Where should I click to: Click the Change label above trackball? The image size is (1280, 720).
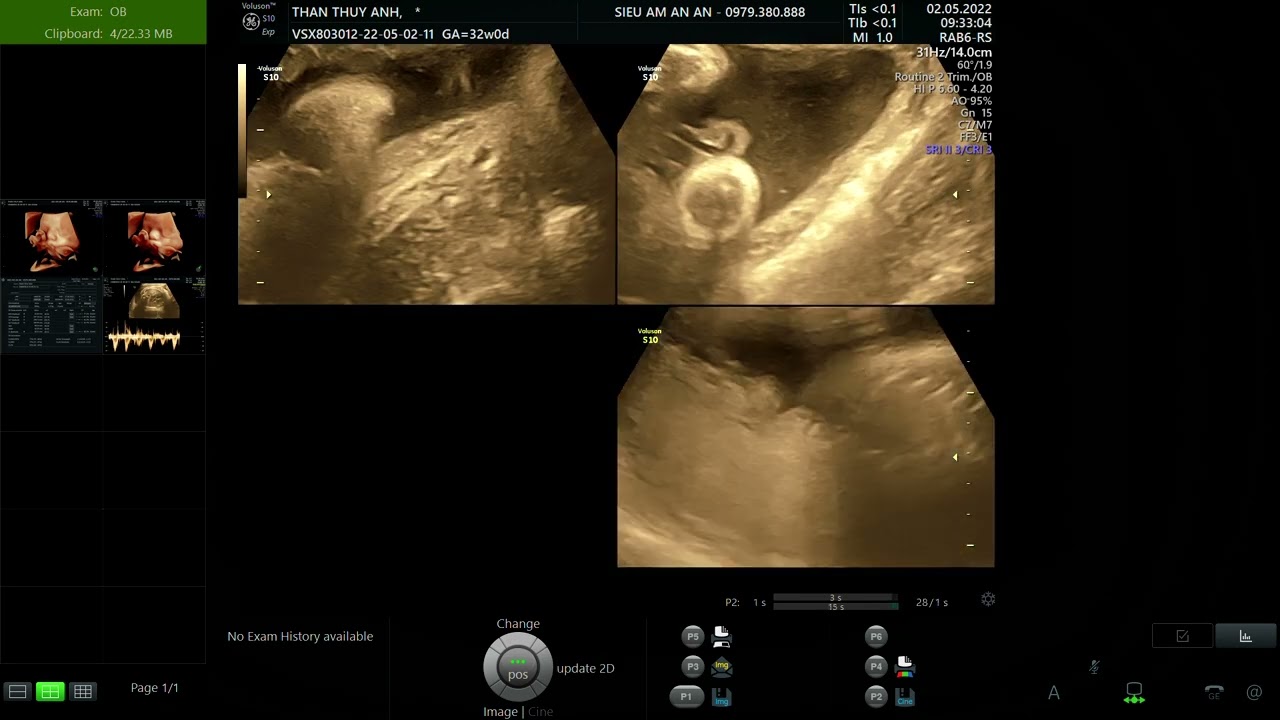pyautogui.click(x=518, y=623)
